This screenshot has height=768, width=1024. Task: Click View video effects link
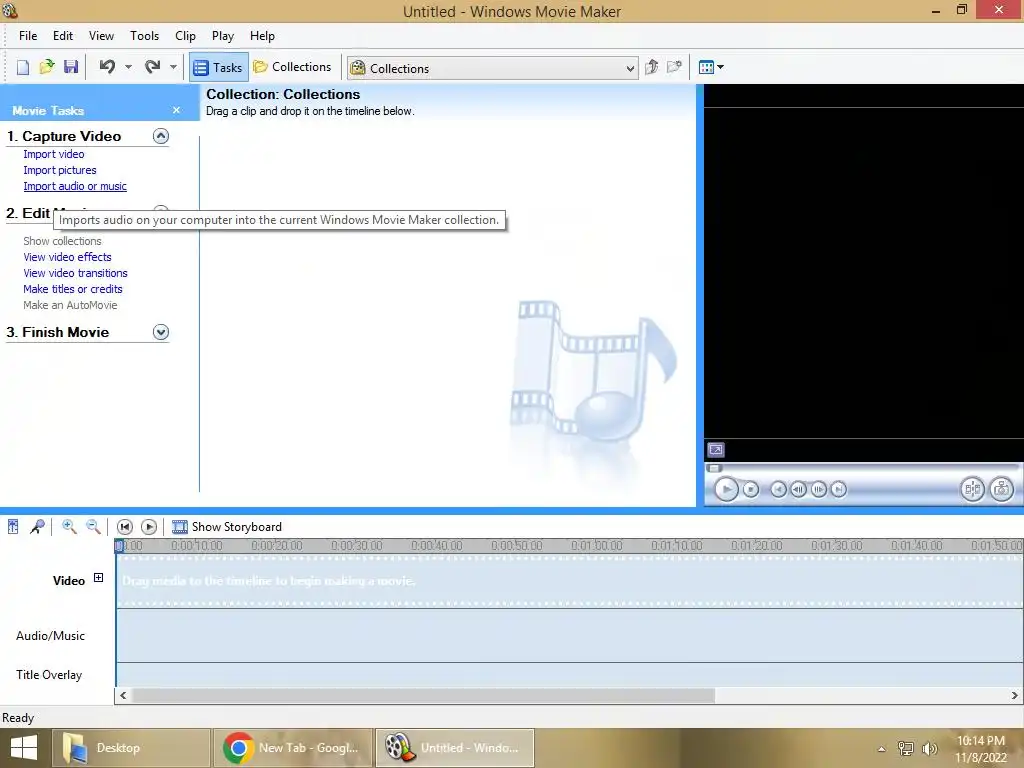click(67, 257)
